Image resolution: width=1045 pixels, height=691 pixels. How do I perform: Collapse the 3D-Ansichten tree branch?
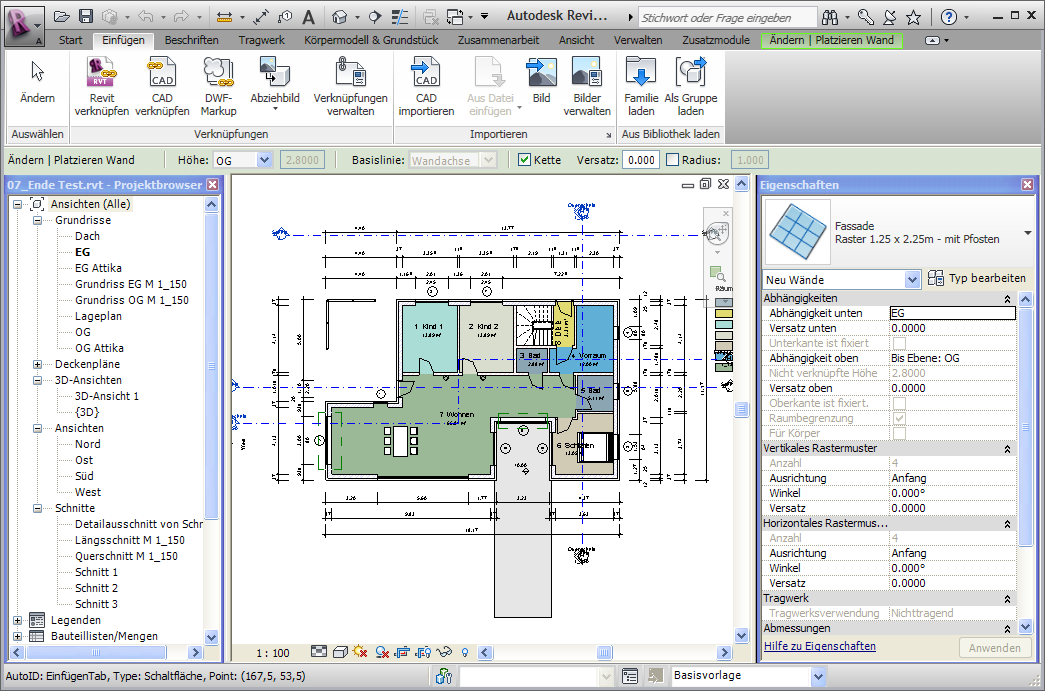click(x=37, y=379)
